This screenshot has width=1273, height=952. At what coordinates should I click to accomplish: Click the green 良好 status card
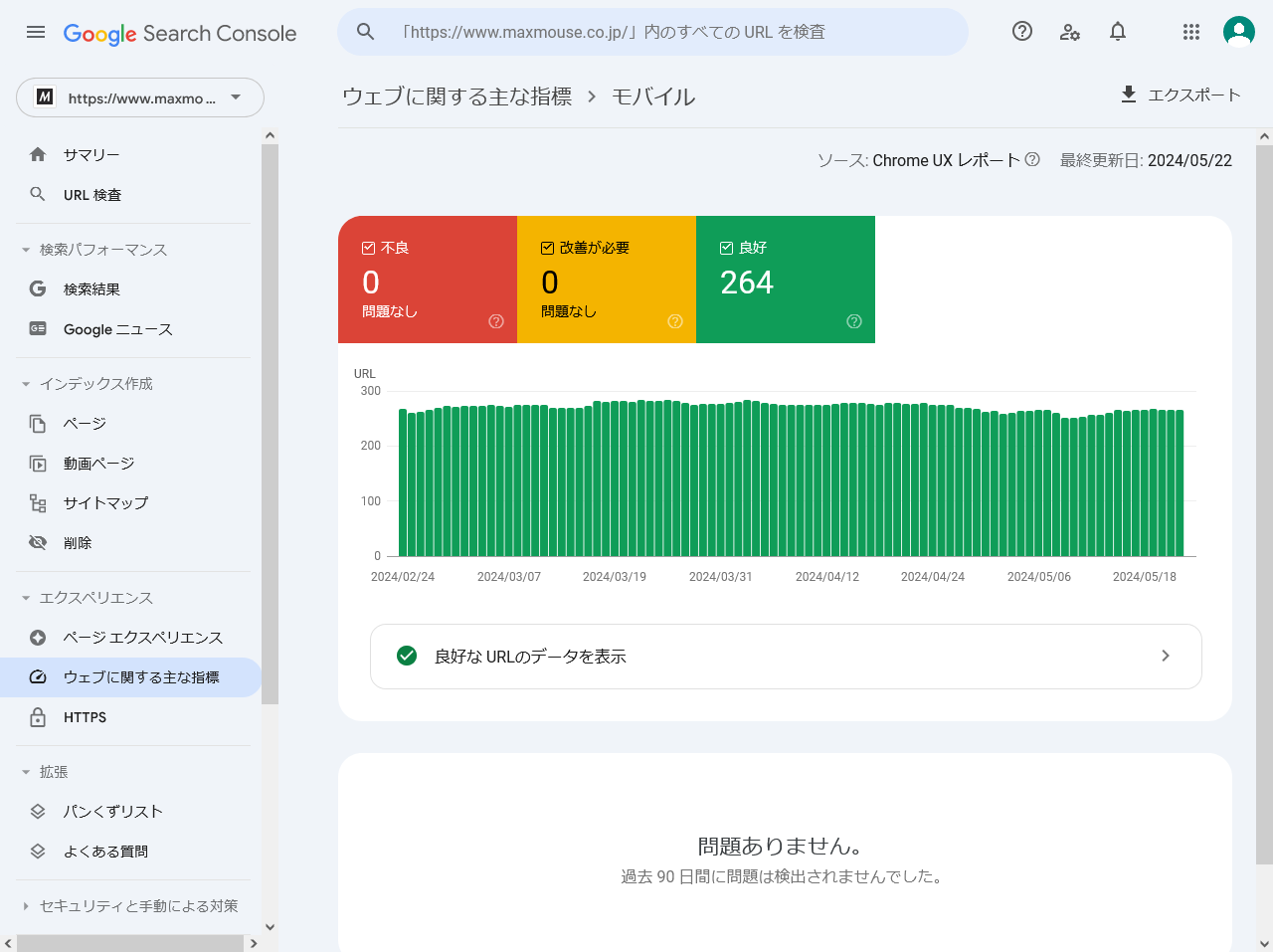click(786, 280)
